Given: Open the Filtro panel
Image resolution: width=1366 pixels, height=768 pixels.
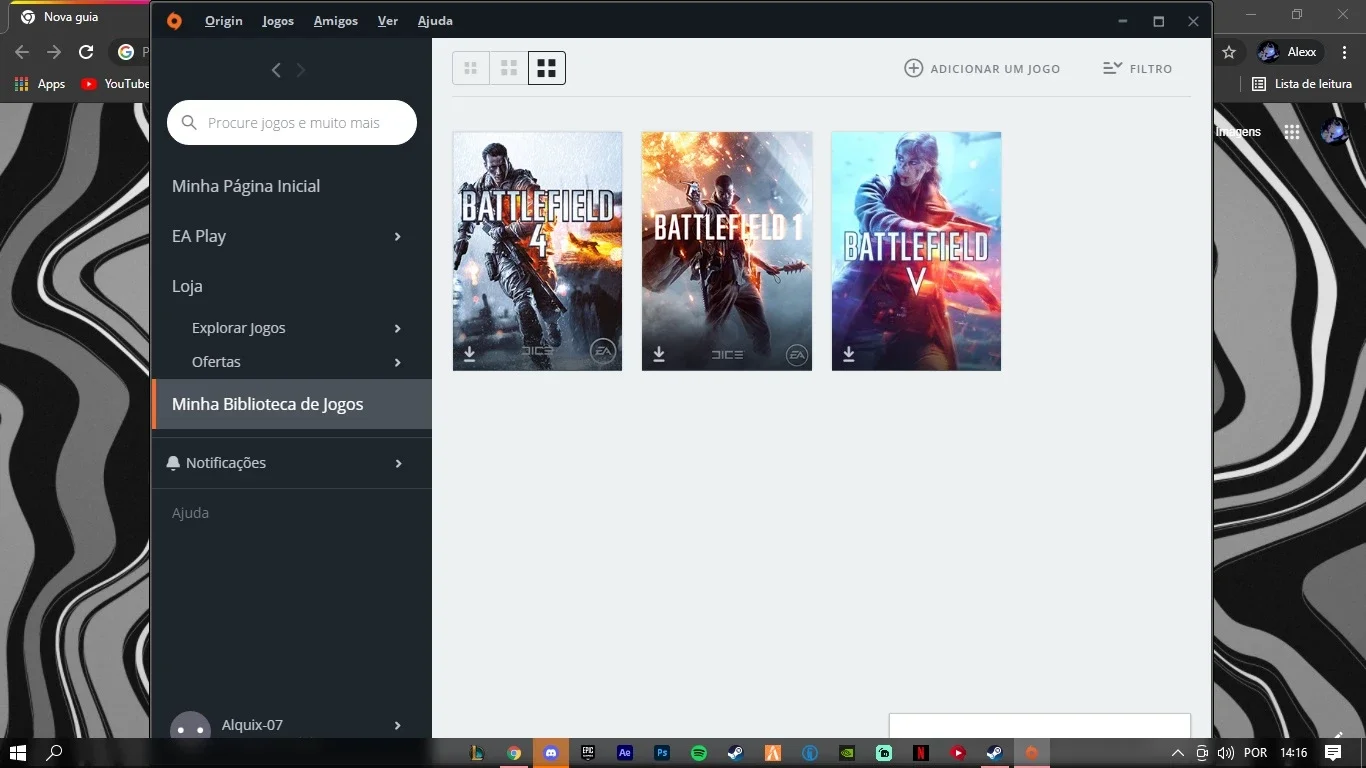Looking at the screenshot, I should tap(1137, 69).
